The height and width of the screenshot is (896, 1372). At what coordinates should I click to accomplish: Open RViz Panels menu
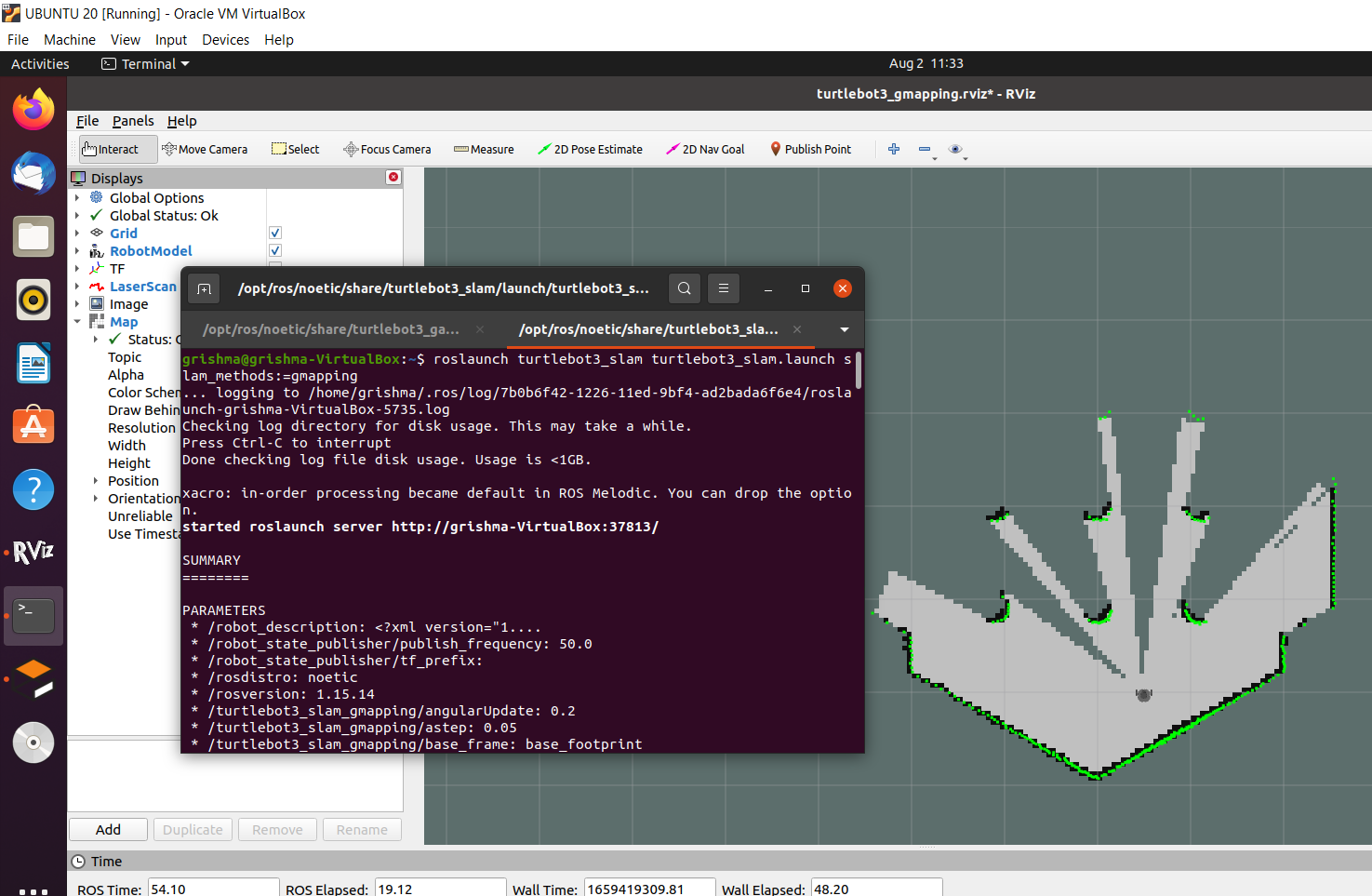point(133,121)
